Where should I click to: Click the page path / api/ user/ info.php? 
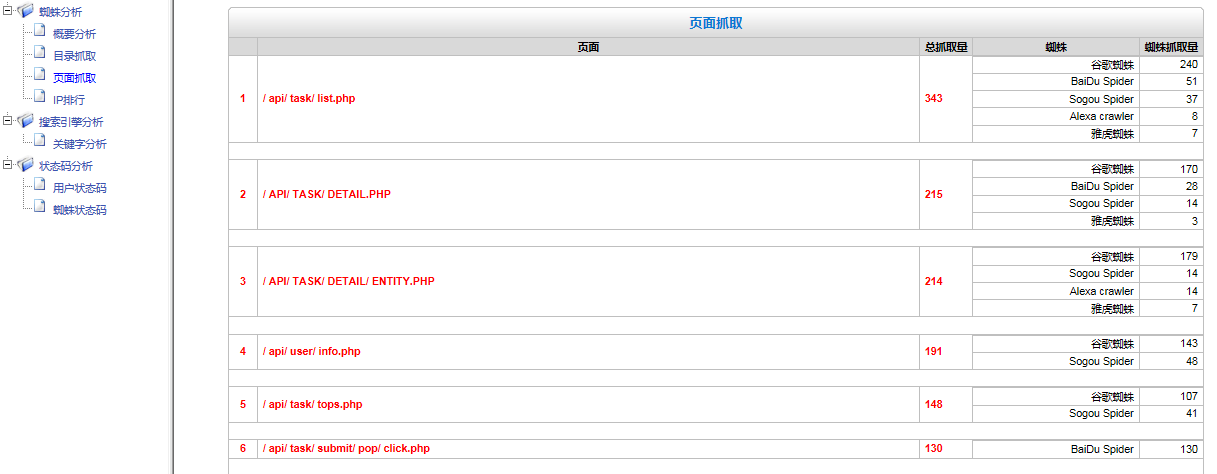click(x=312, y=352)
